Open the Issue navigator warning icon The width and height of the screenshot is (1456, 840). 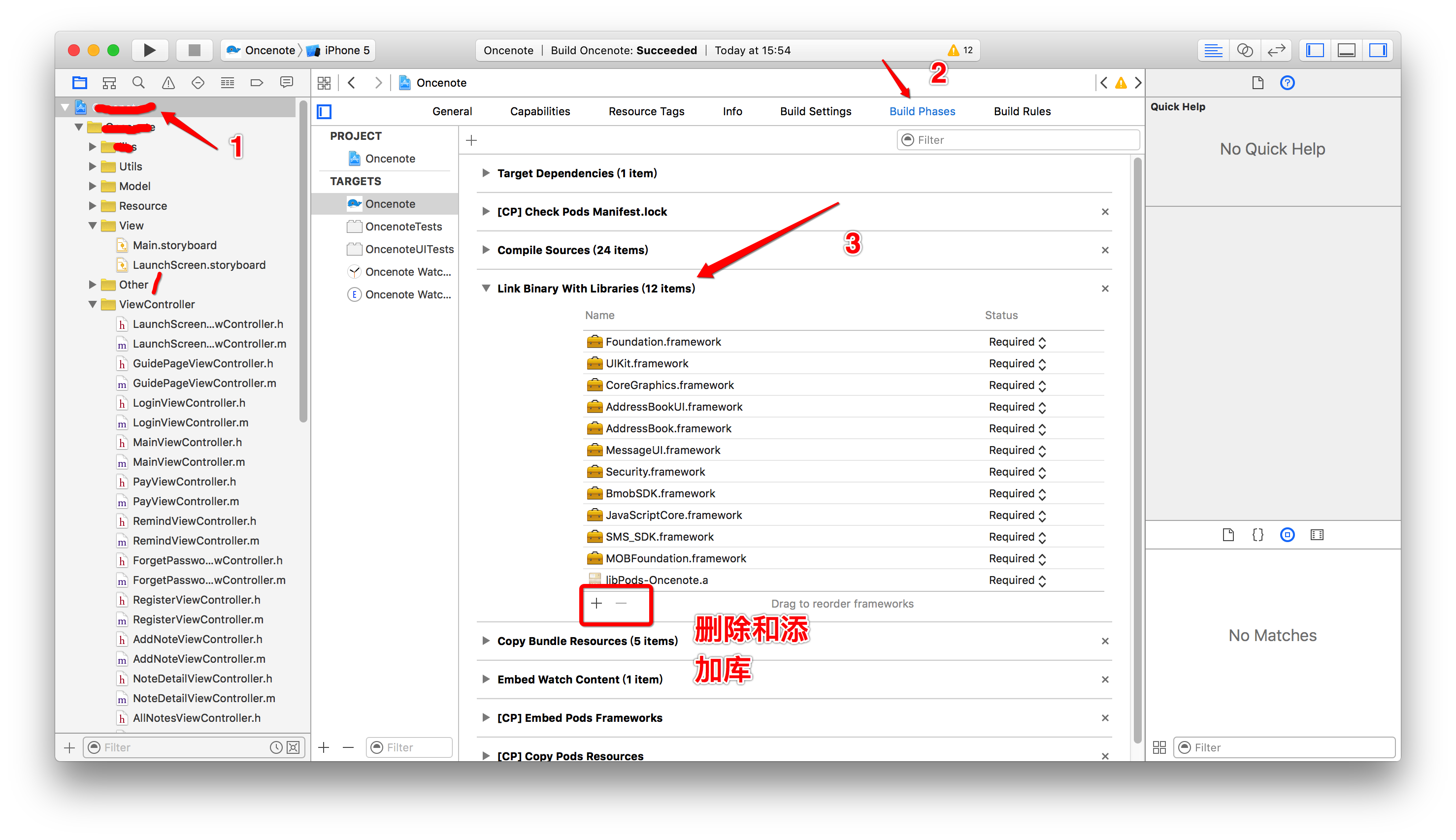168,83
